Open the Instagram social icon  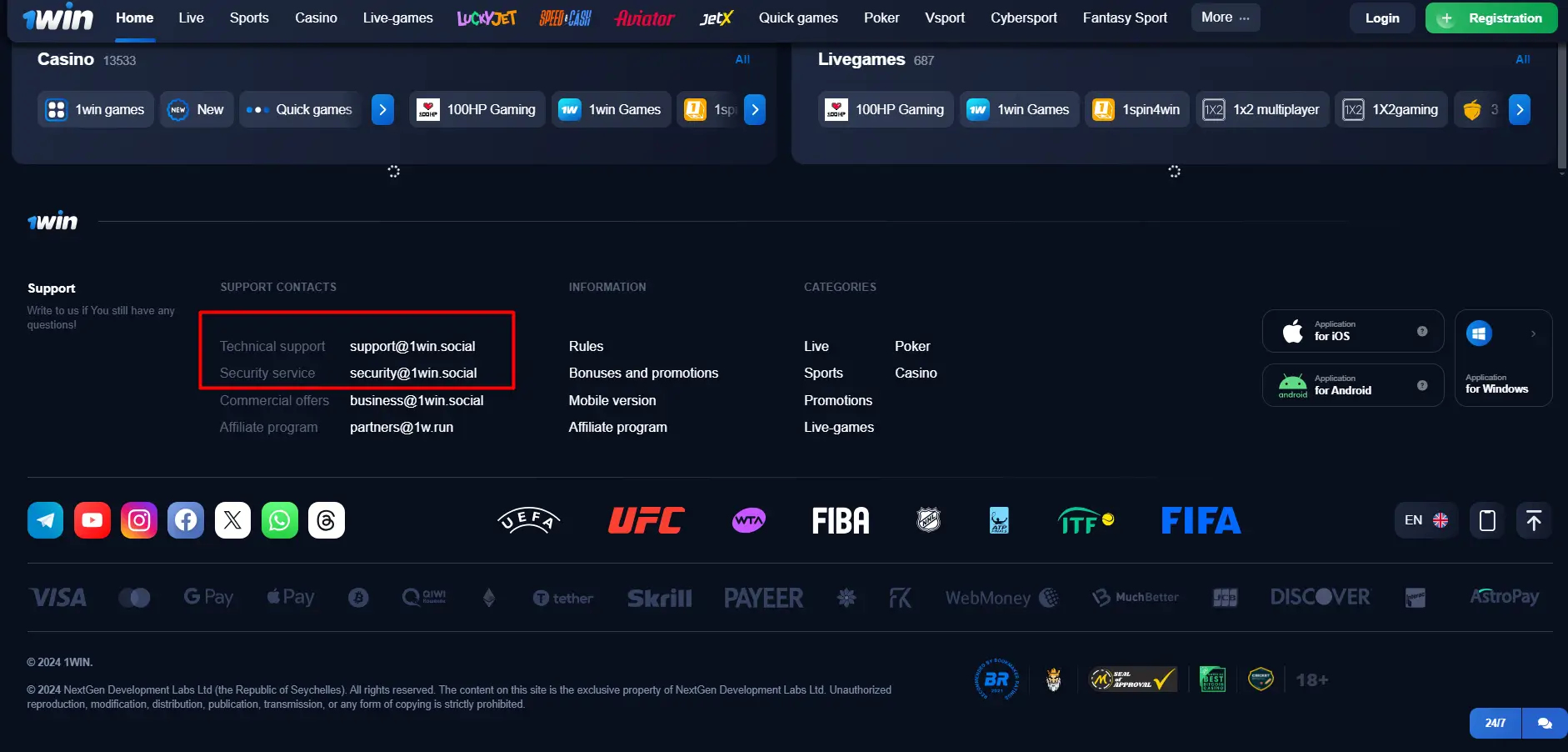click(x=139, y=520)
